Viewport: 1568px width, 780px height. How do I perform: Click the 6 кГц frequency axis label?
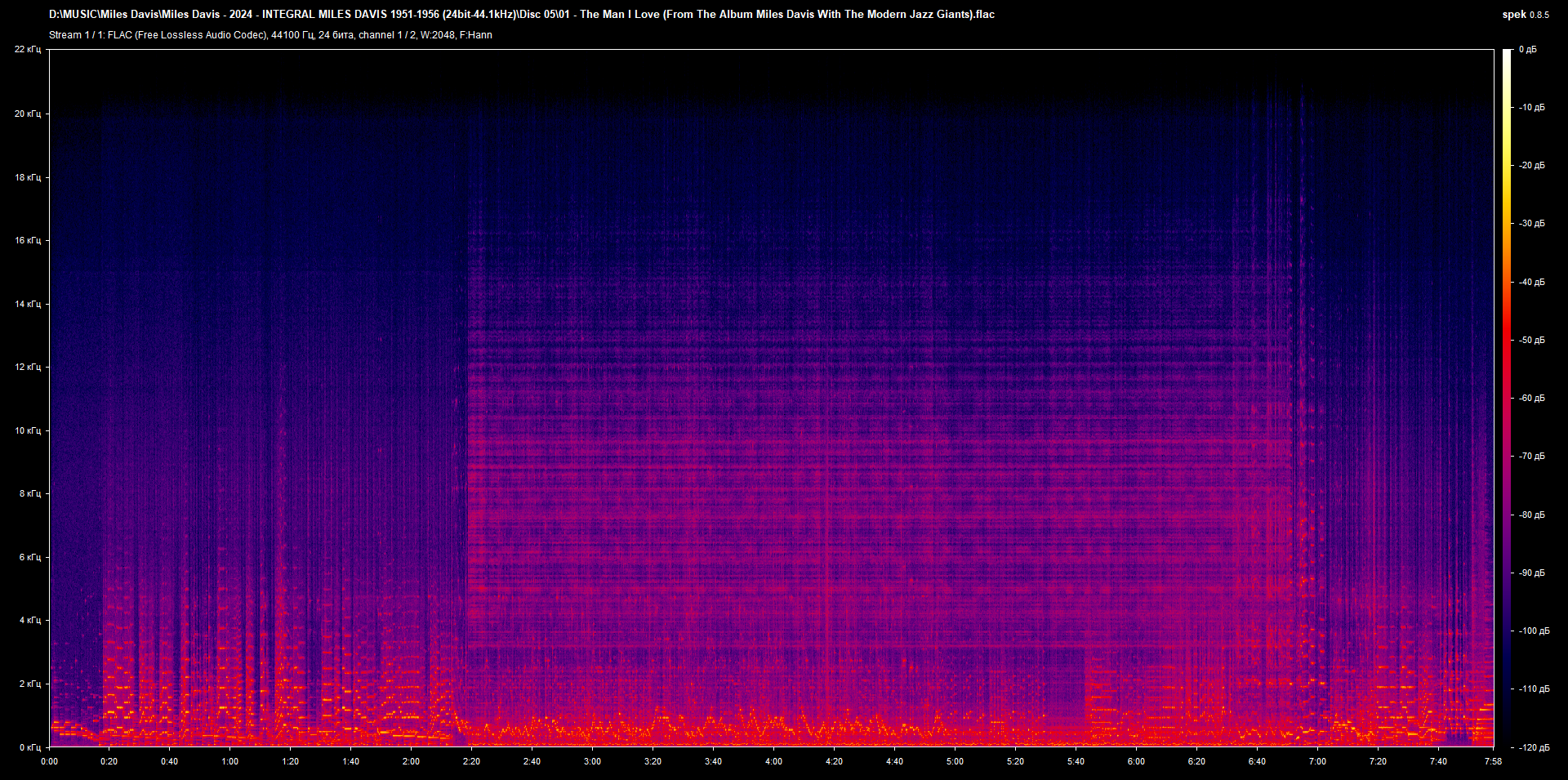30,557
